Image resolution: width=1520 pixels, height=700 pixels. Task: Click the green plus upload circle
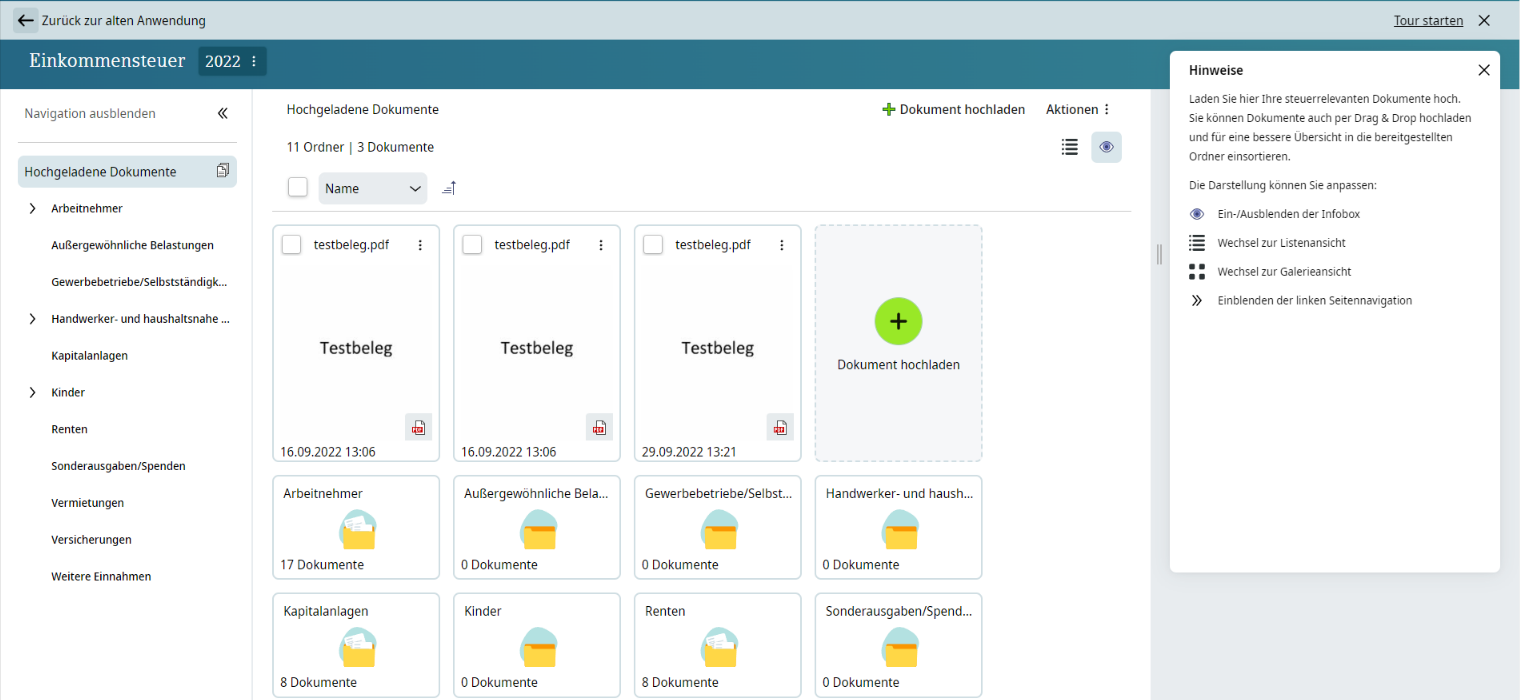pos(898,321)
